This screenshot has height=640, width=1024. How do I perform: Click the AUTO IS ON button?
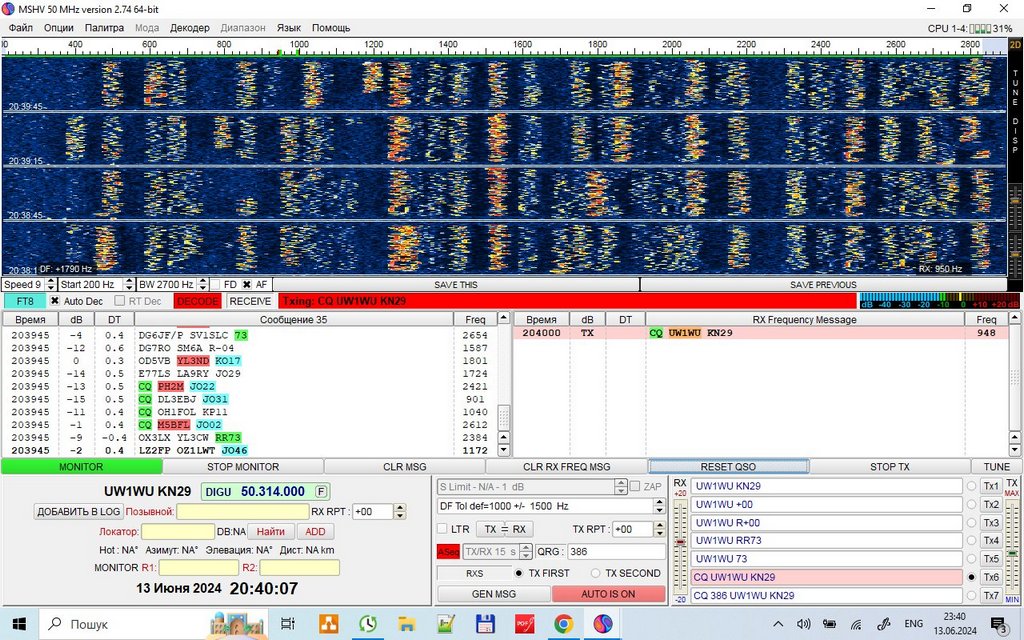coord(608,594)
